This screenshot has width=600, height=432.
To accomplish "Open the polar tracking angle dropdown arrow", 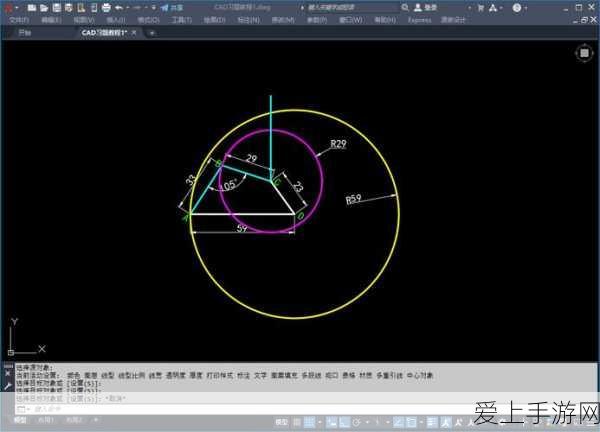I will [367, 422].
